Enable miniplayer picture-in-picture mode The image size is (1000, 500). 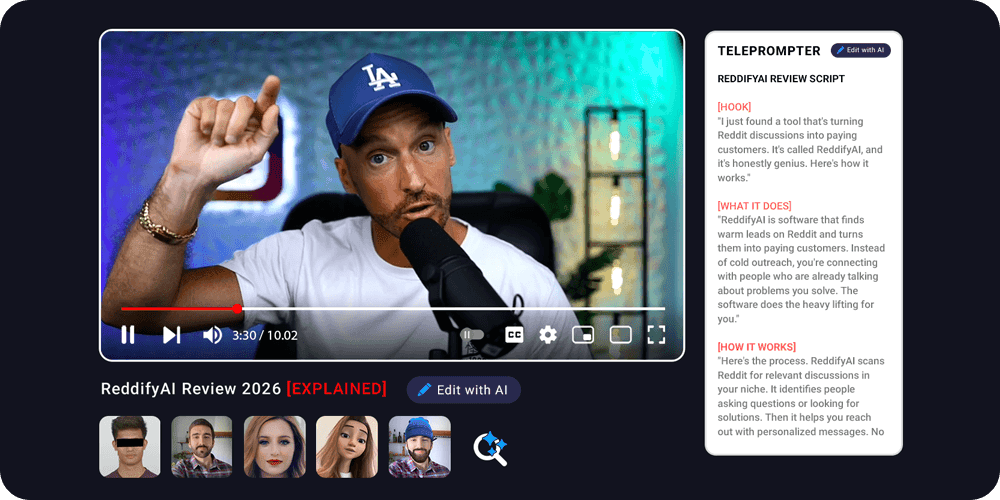point(583,335)
